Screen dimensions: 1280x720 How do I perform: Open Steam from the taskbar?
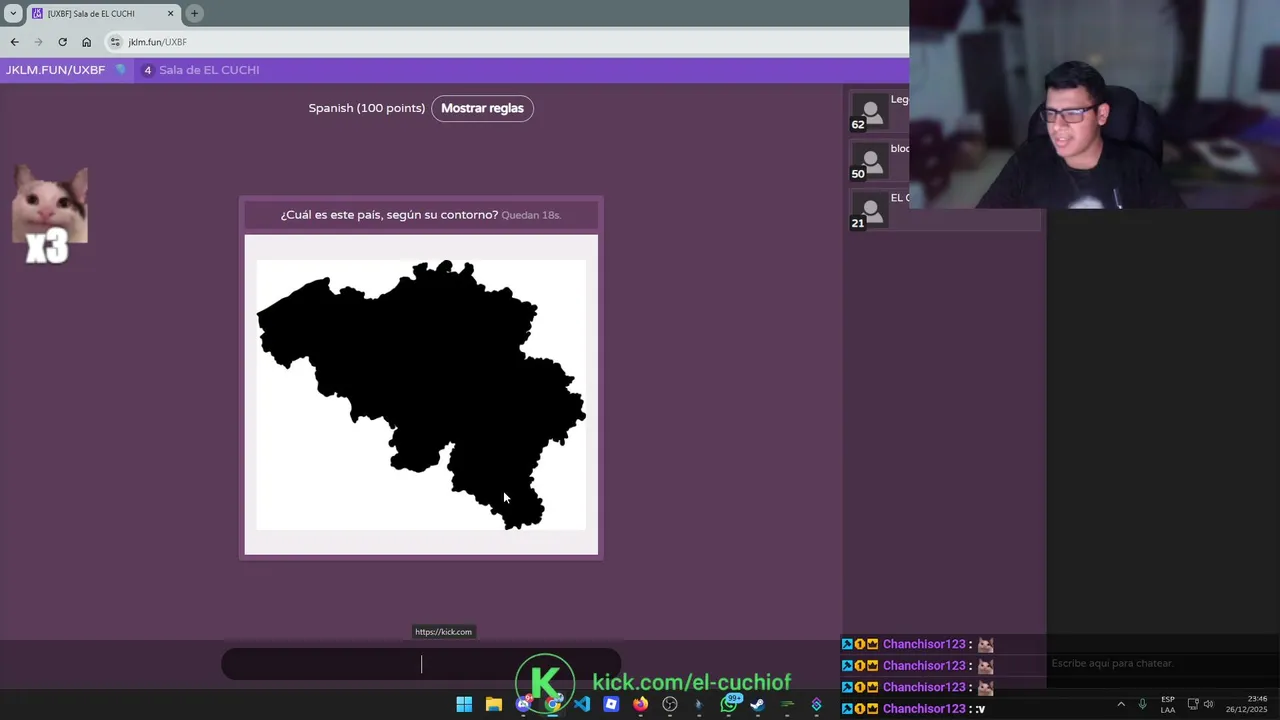(758, 704)
